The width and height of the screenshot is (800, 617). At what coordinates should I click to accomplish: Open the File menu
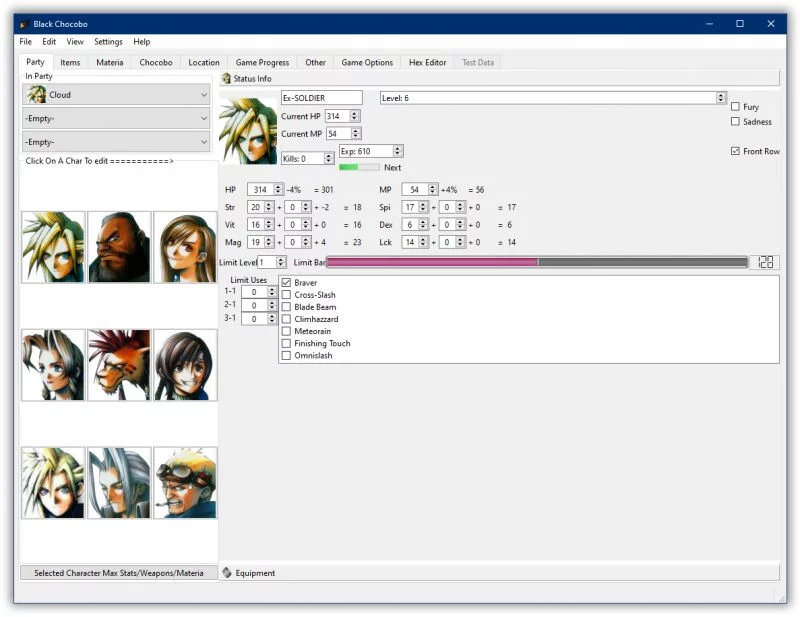[x=26, y=42]
